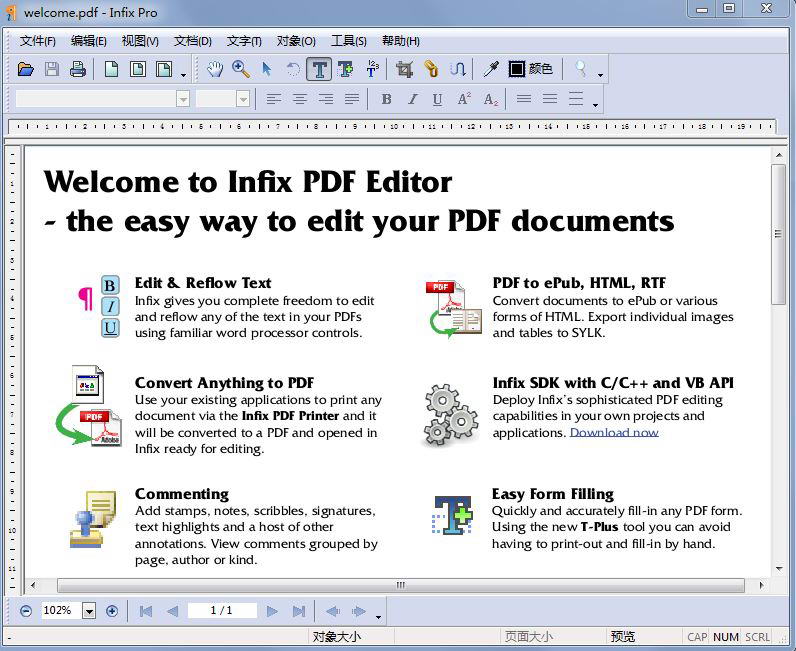Click the Download now link
Viewport: 796px width, 651px height.
coord(614,432)
